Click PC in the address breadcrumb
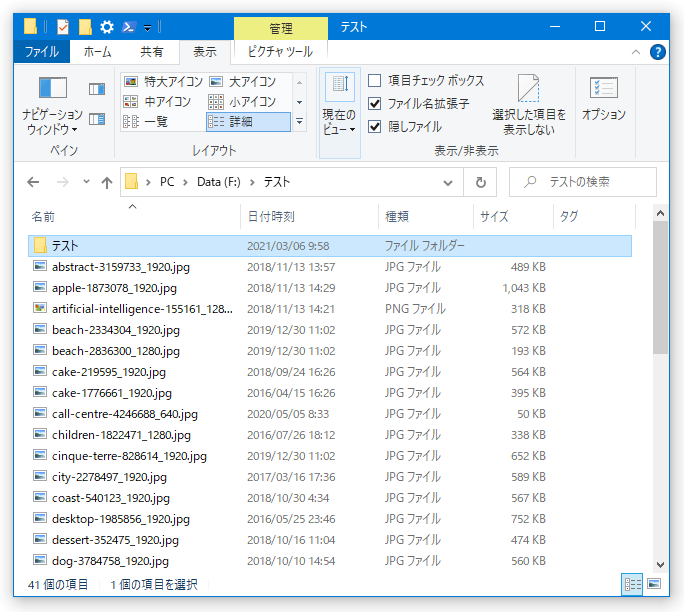 (x=167, y=182)
